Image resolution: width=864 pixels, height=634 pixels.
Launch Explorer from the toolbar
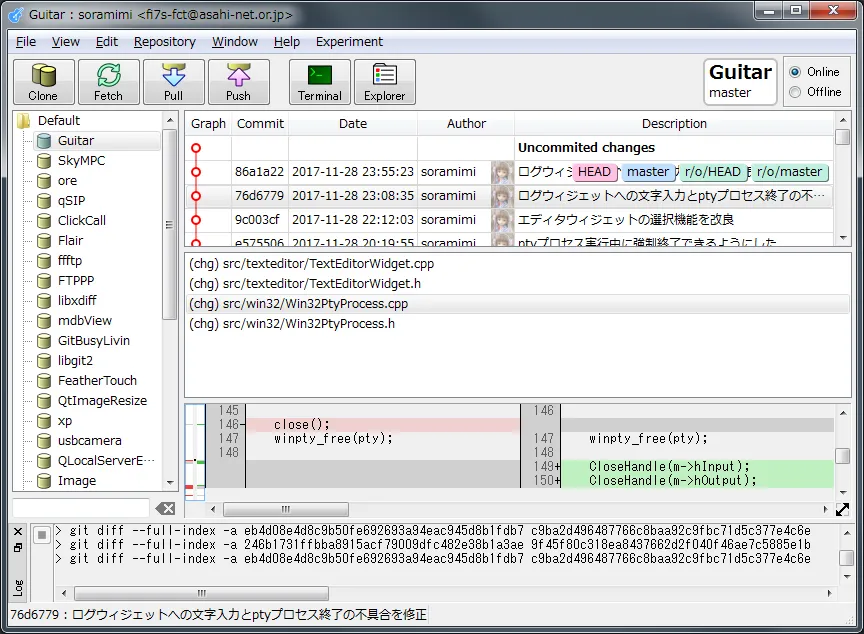[x=384, y=82]
